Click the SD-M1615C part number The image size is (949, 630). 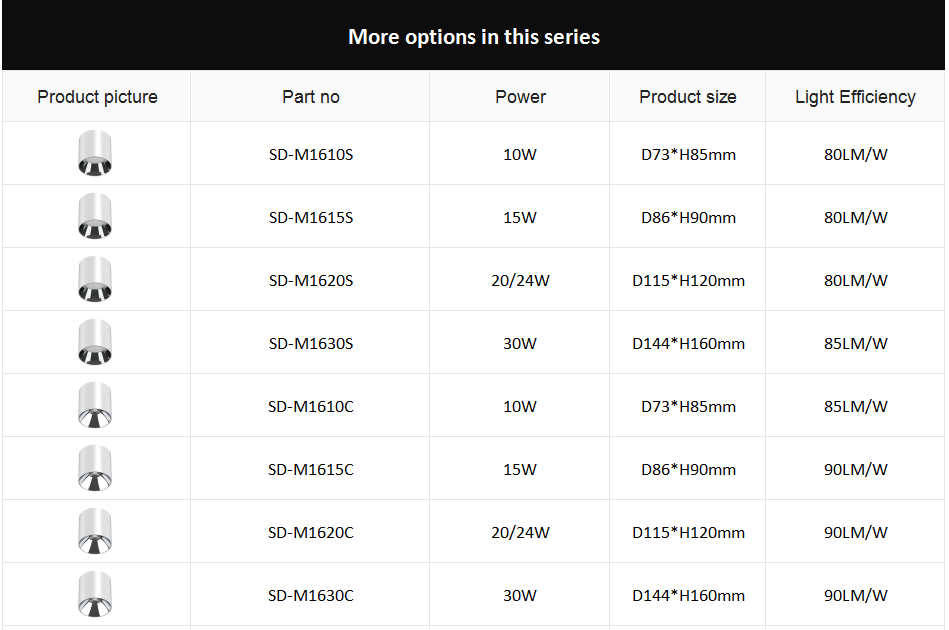[311, 470]
